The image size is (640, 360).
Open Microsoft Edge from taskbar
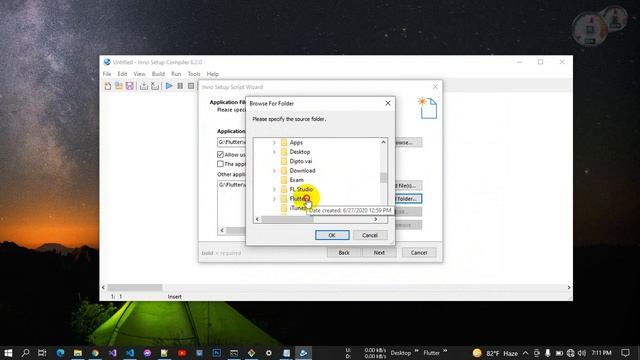click(x=60, y=353)
